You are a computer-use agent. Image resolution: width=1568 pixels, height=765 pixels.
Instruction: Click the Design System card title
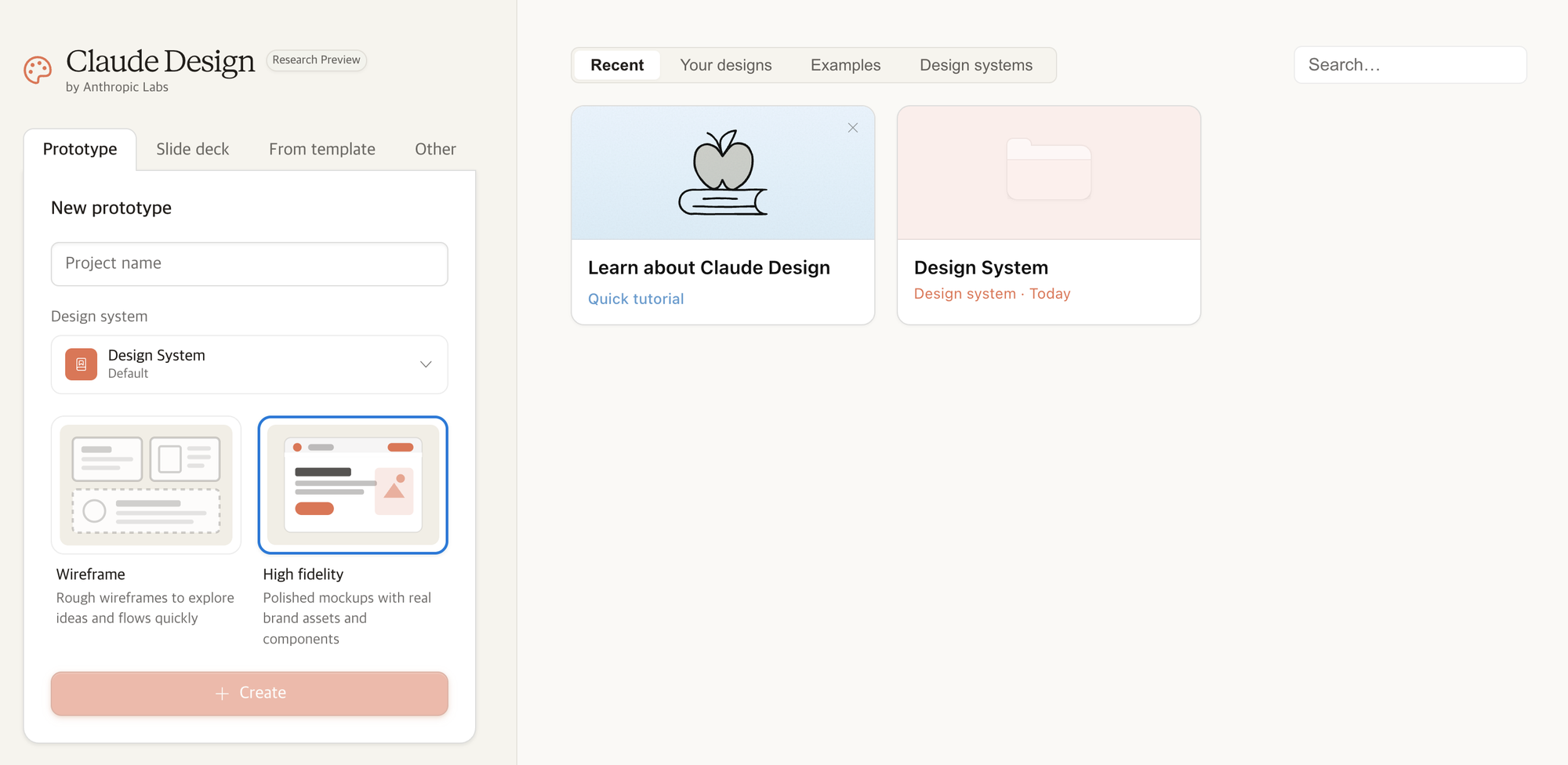pyautogui.click(x=981, y=268)
